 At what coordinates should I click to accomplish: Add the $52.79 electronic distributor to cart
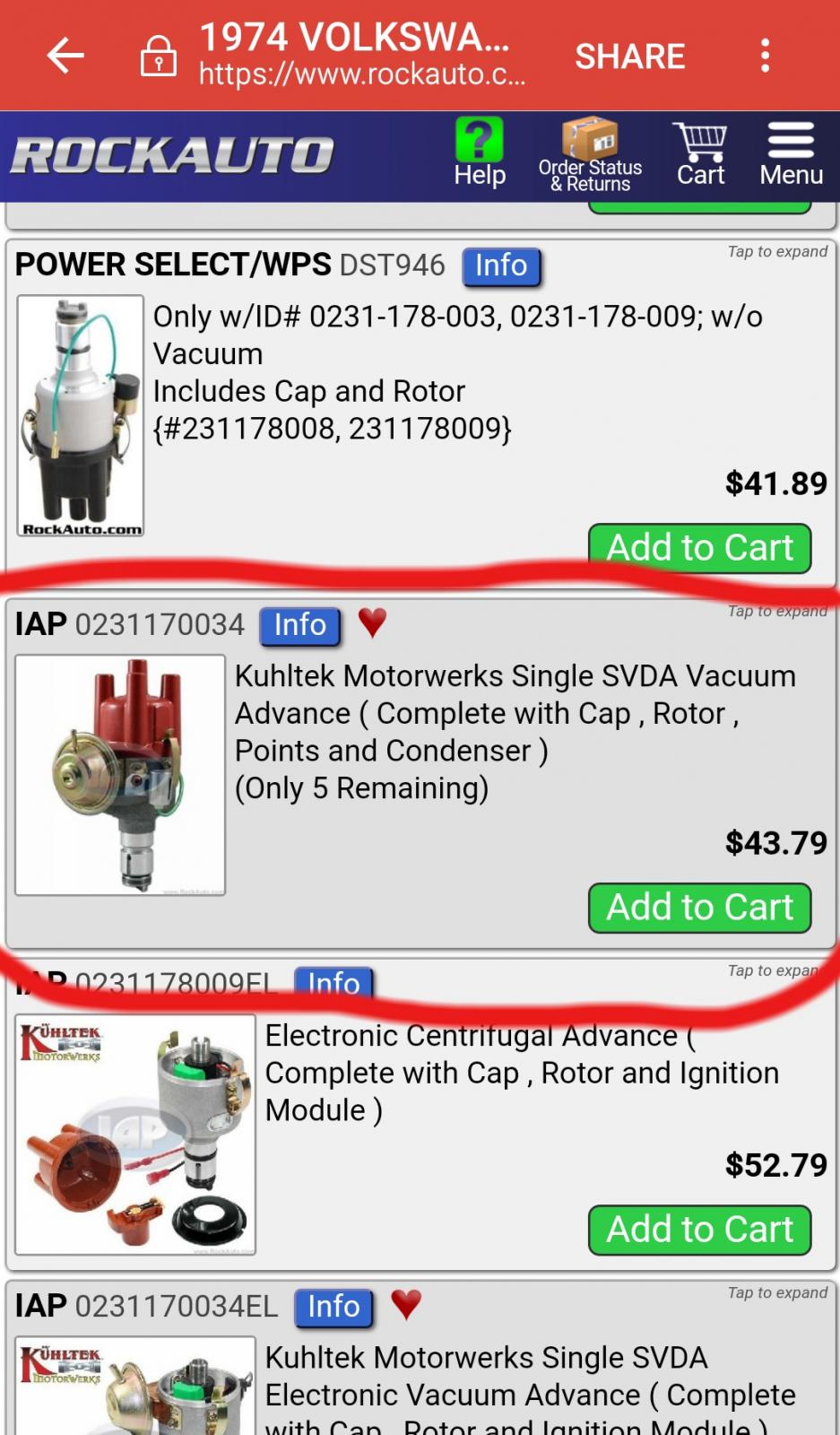(x=699, y=1230)
